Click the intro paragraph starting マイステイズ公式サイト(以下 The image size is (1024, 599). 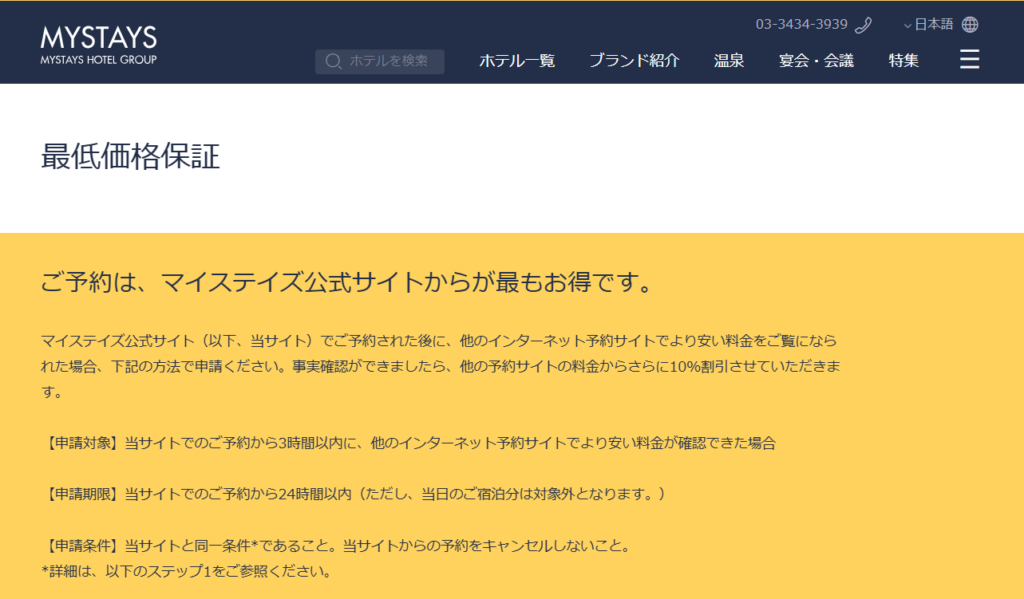440,366
